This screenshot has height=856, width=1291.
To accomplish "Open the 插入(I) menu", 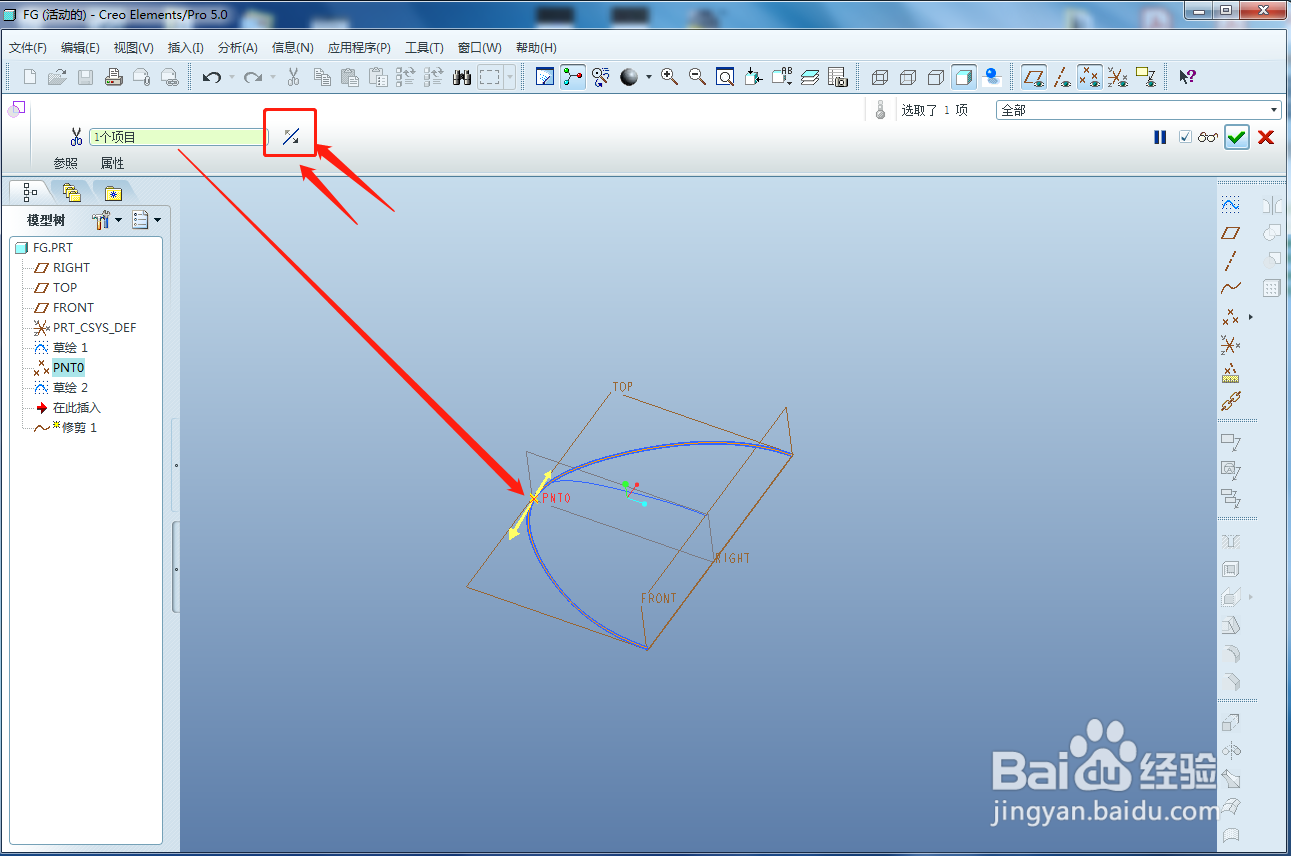I will [x=185, y=48].
